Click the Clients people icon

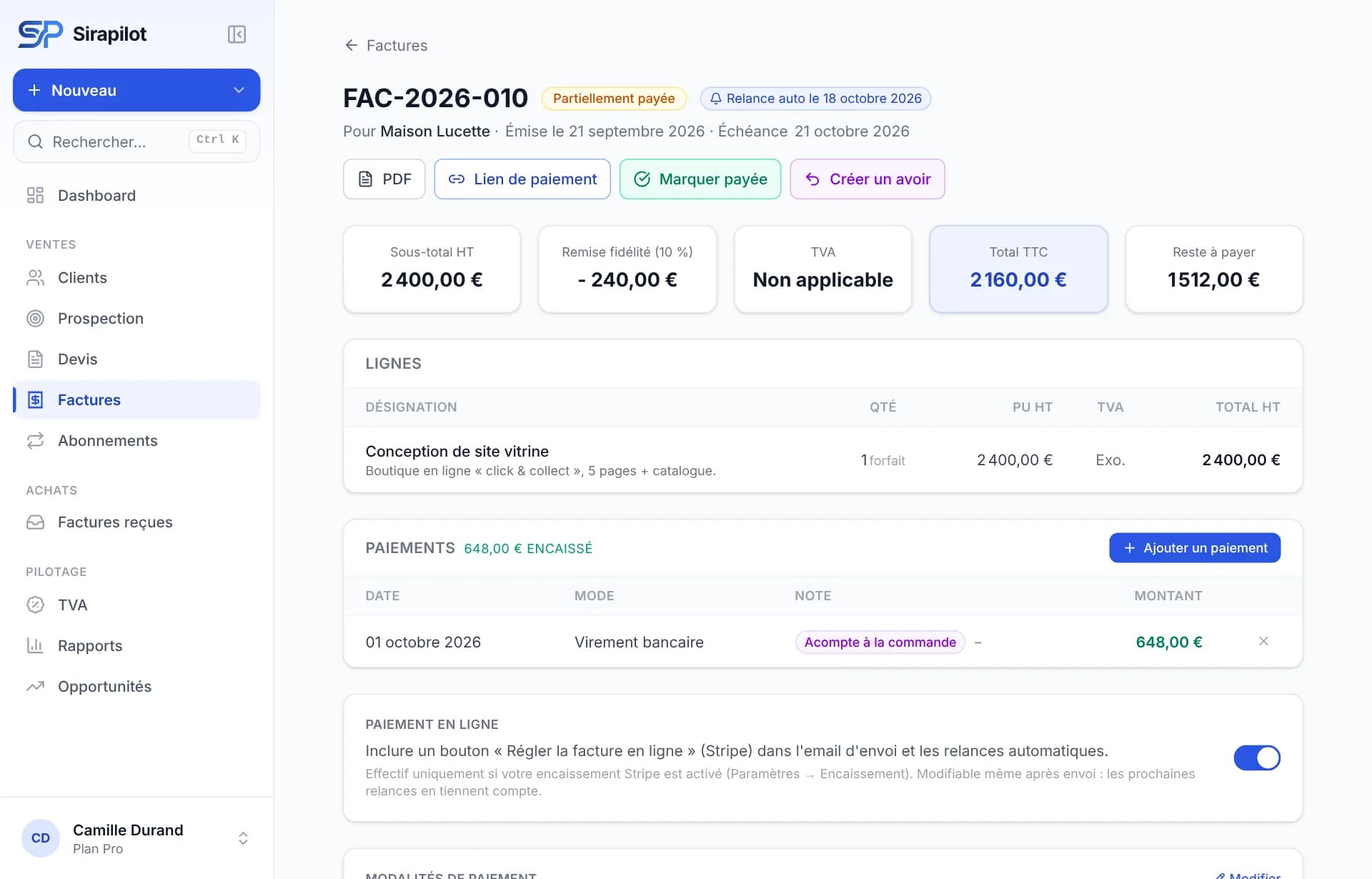tap(35, 278)
